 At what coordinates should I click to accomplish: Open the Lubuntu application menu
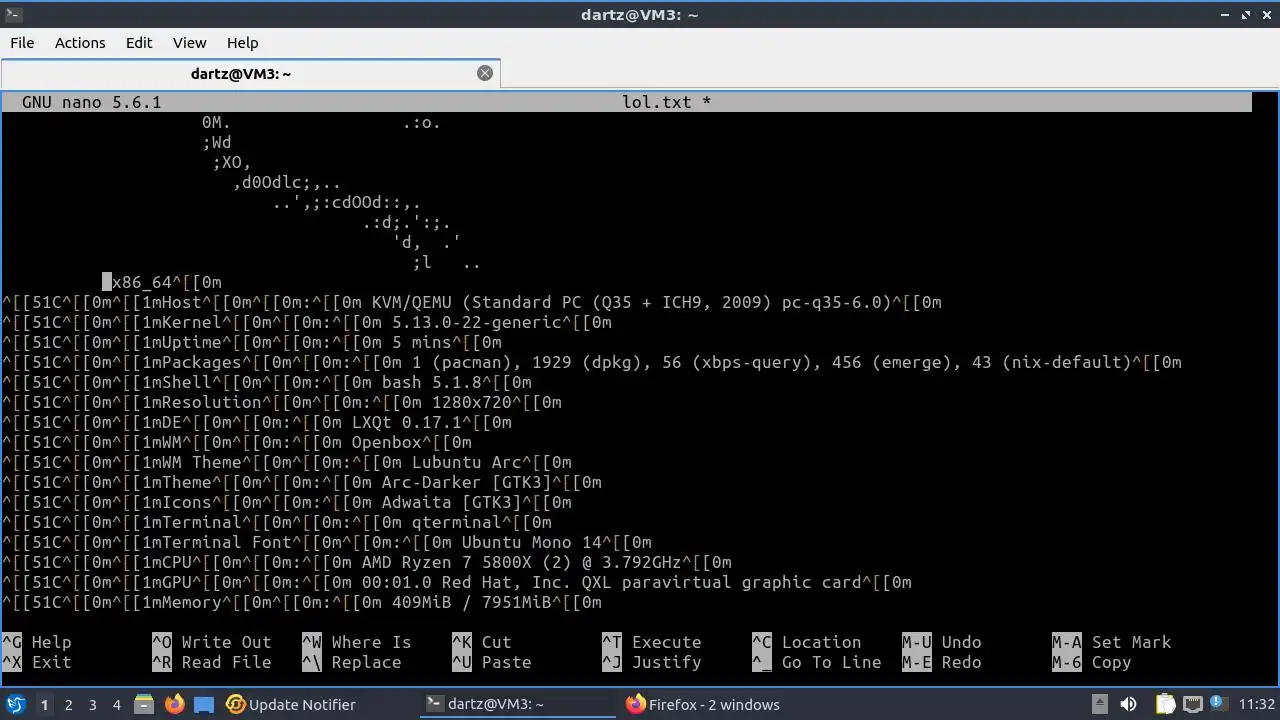click(x=15, y=704)
